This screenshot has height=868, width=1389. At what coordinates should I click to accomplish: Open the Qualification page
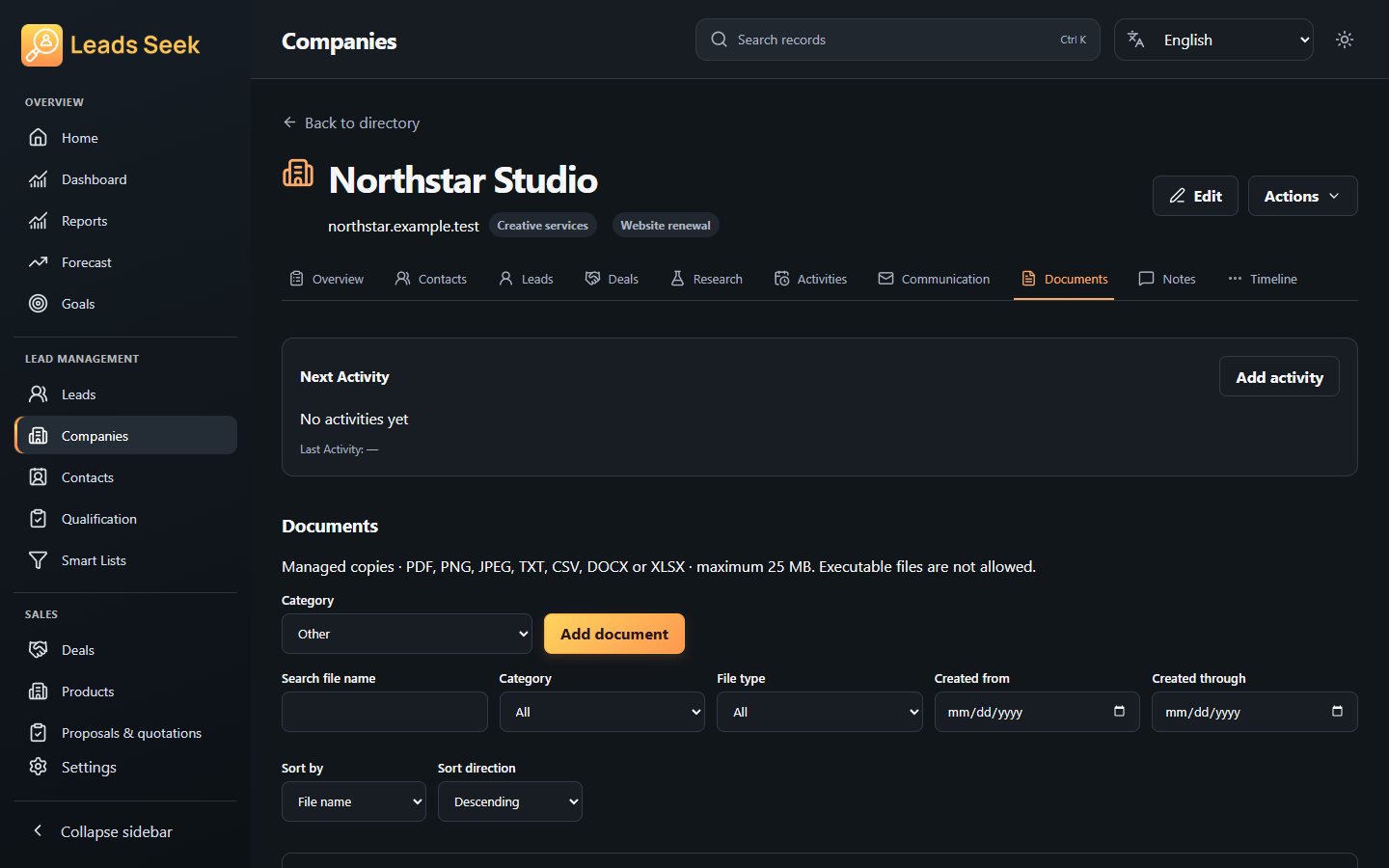(125, 519)
